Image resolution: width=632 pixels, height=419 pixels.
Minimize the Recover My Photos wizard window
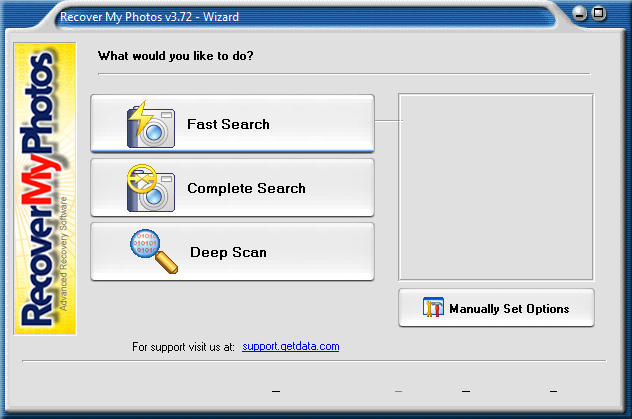(580, 14)
